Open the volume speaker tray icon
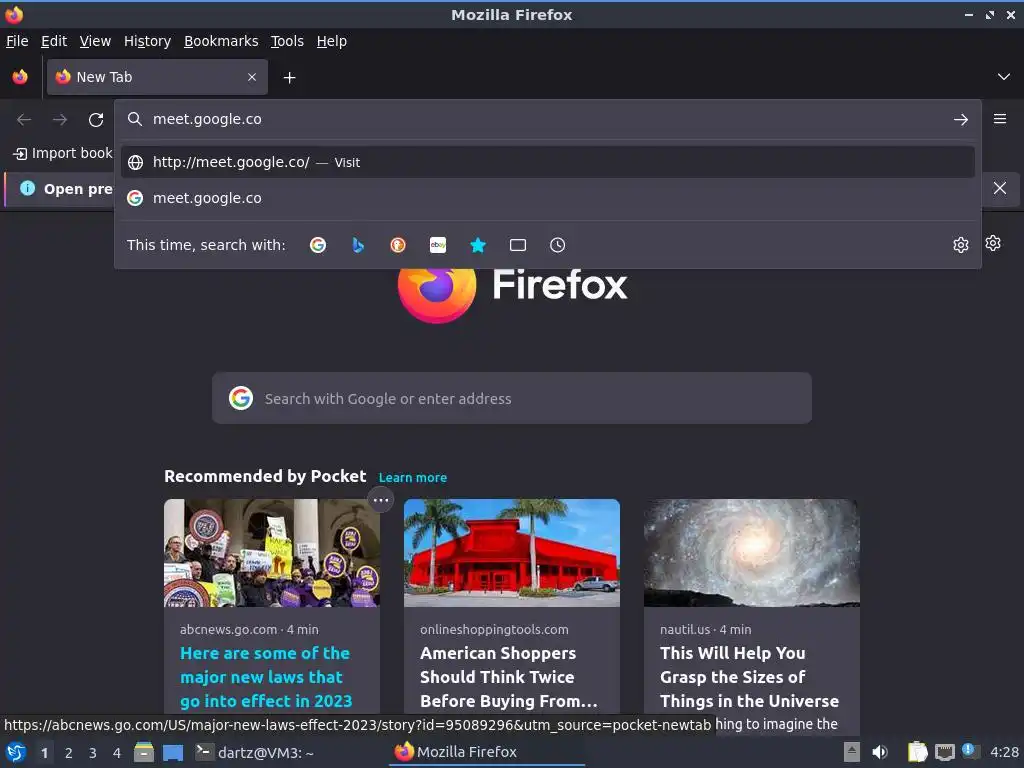The image size is (1024, 768). tap(880, 752)
